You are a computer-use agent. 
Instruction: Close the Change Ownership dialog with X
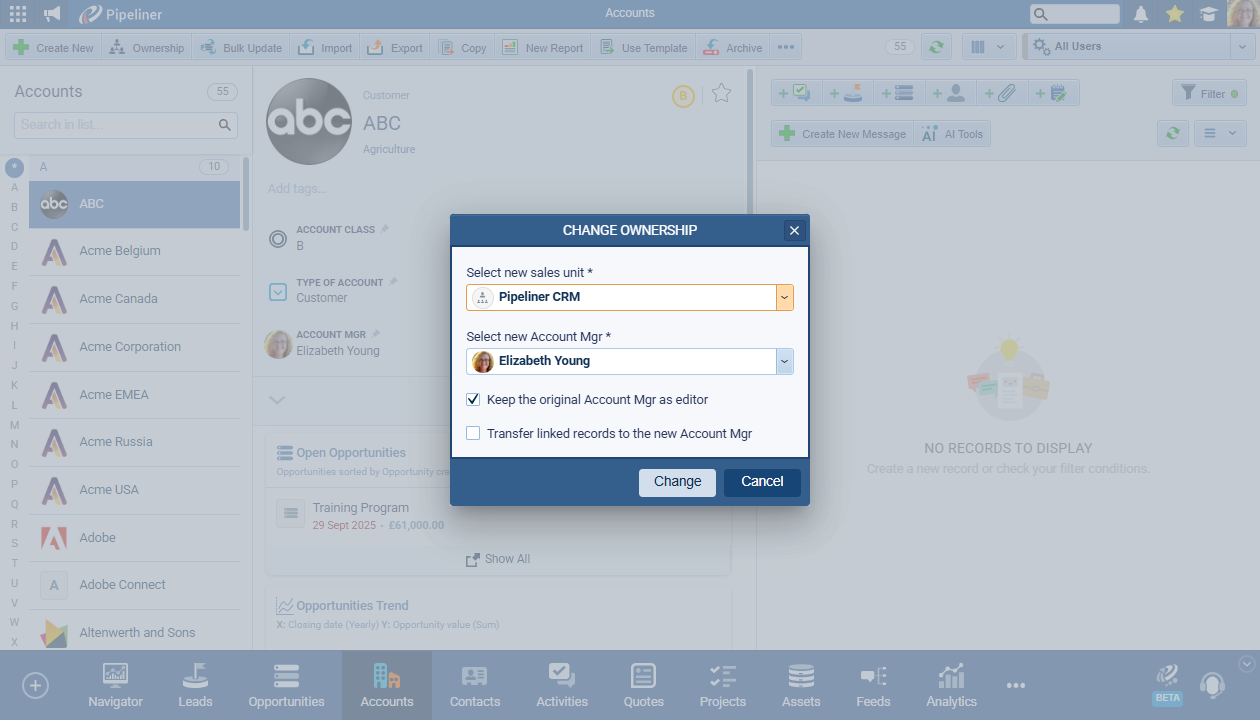[x=794, y=231]
